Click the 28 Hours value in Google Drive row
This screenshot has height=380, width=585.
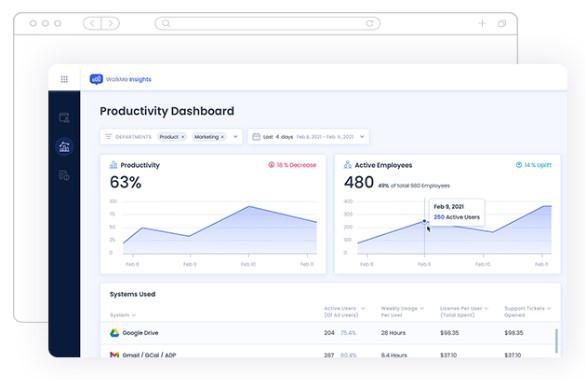[x=393, y=333]
